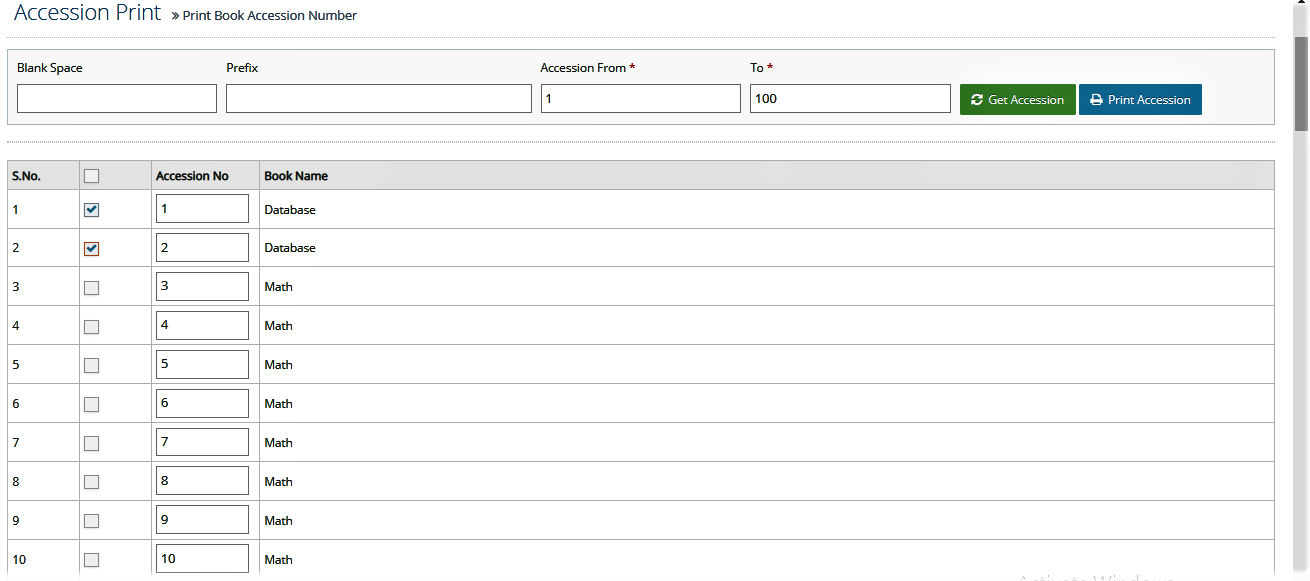The image size is (1310, 581).
Task: Click the Accession No box for row 7
Action: point(202,442)
